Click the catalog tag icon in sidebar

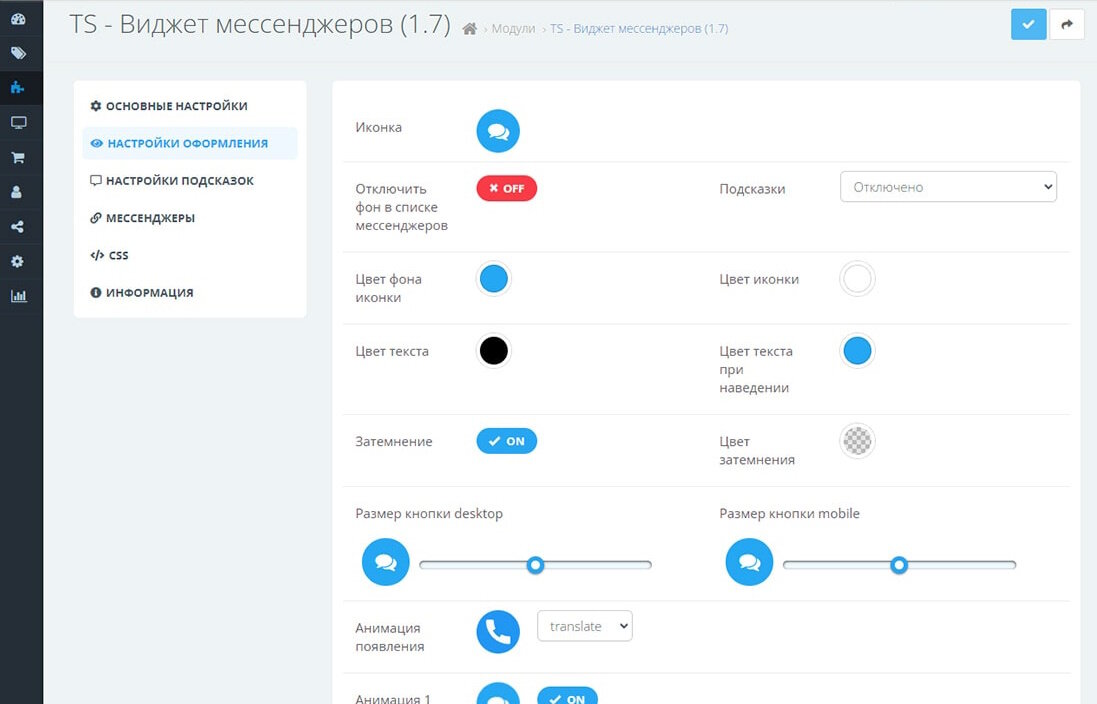click(x=18, y=53)
